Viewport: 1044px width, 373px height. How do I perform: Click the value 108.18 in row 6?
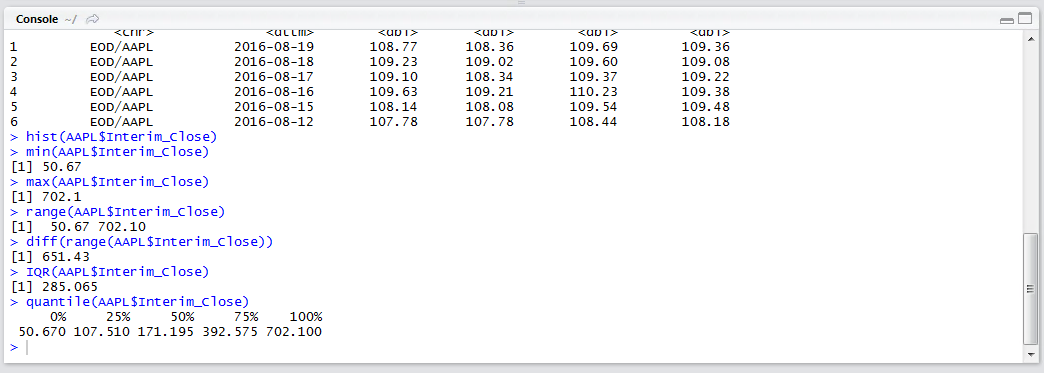point(706,122)
